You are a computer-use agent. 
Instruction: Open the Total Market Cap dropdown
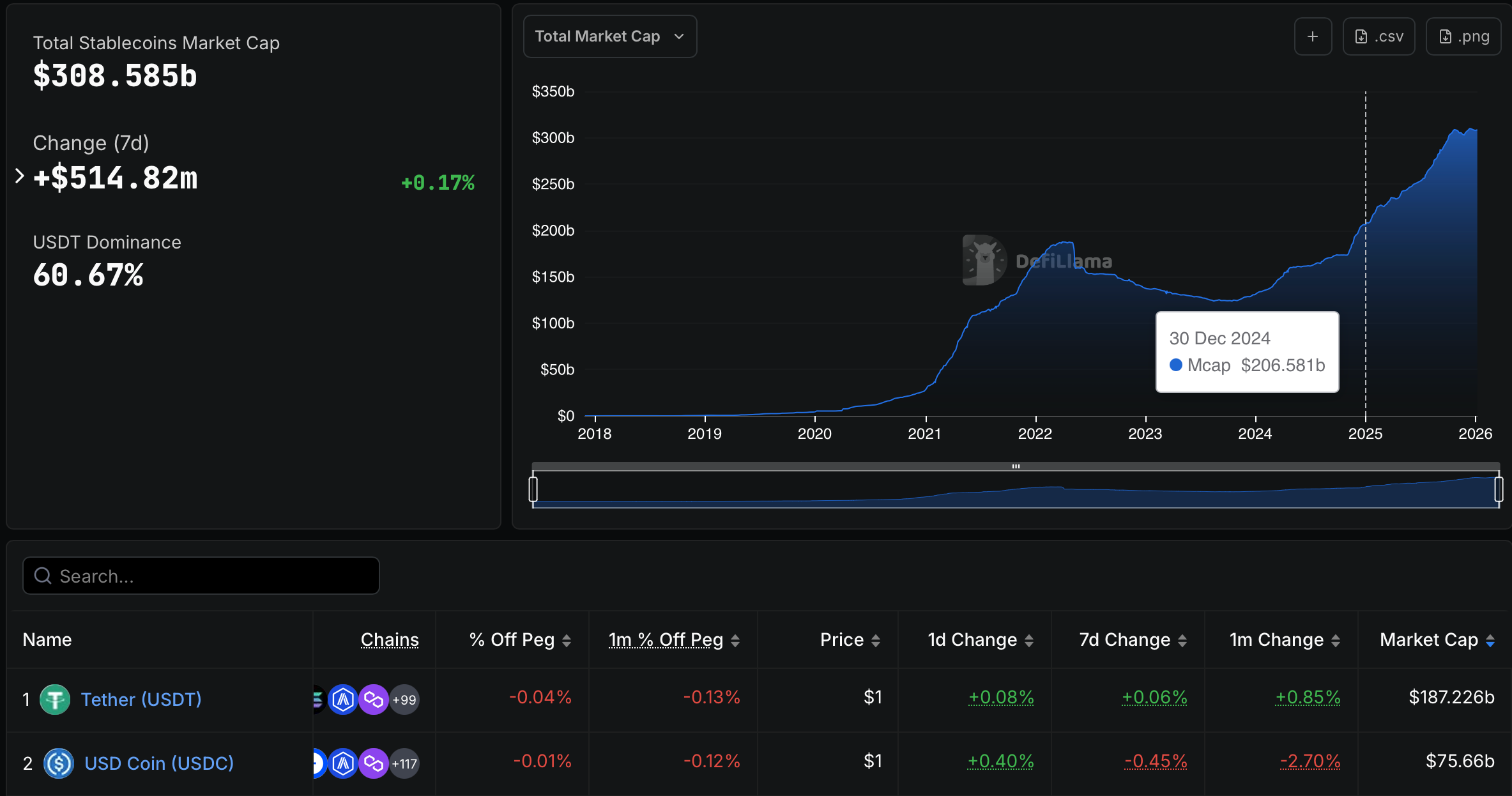click(609, 36)
